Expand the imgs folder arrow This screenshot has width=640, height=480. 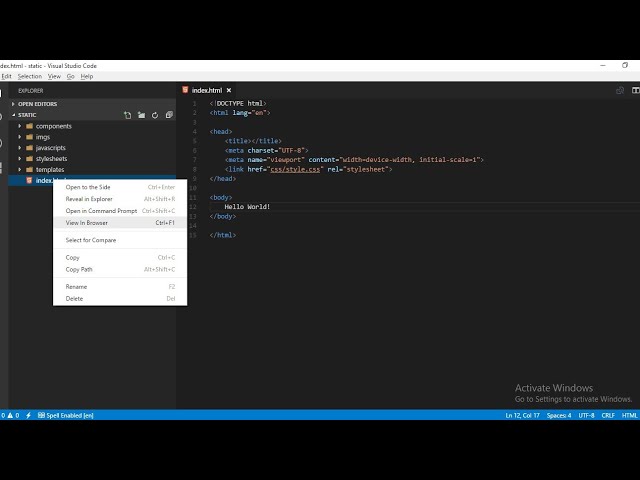pyautogui.click(x=20, y=137)
